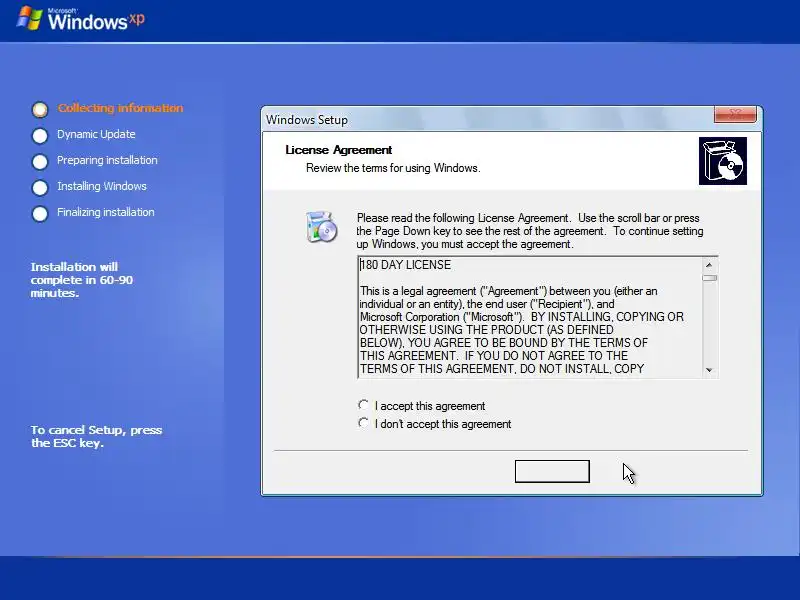Click the "180 DAY LICENSE" heading text

(406, 265)
